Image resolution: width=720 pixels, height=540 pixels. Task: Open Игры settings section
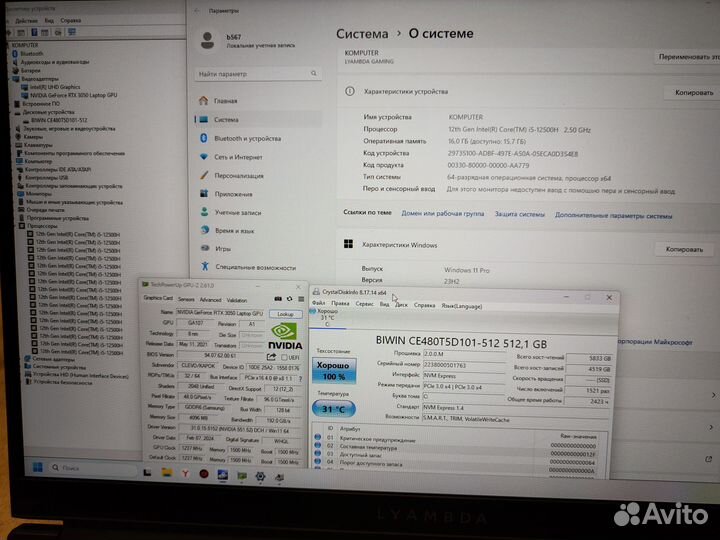point(222,248)
